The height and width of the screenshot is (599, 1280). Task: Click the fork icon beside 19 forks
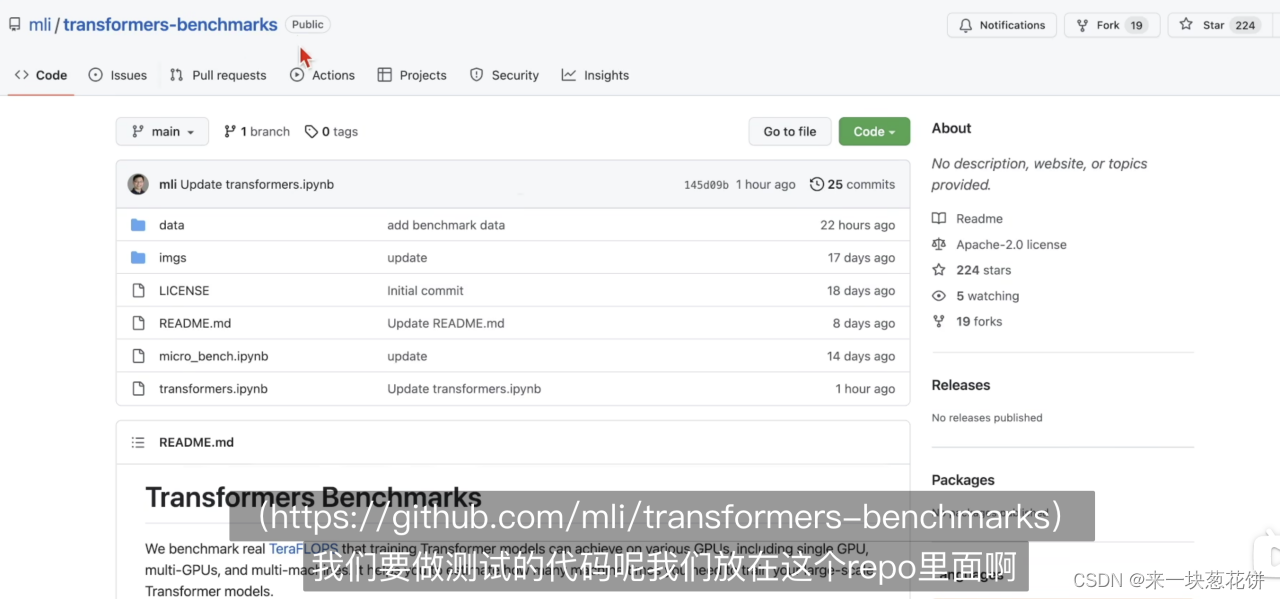click(x=939, y=321)
